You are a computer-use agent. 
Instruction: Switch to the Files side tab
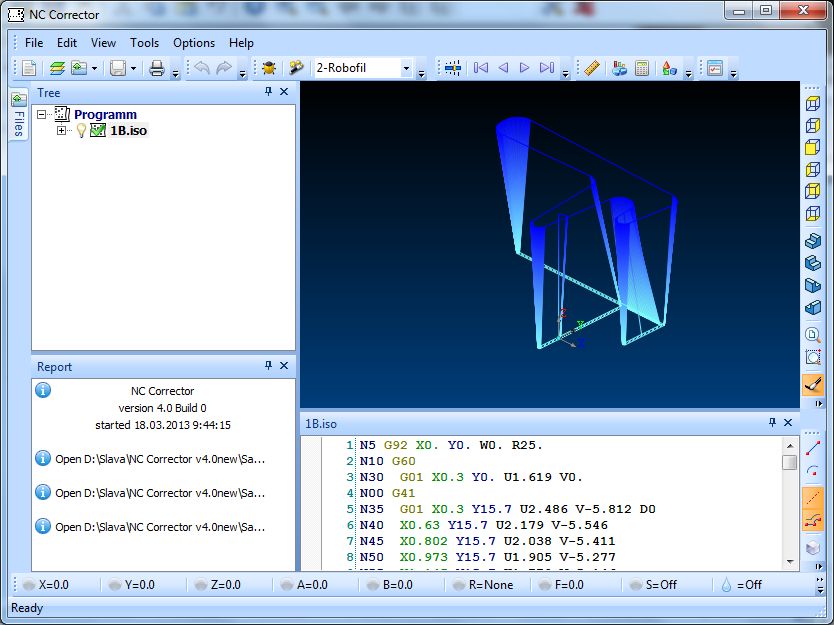click(x=19, y=115)
